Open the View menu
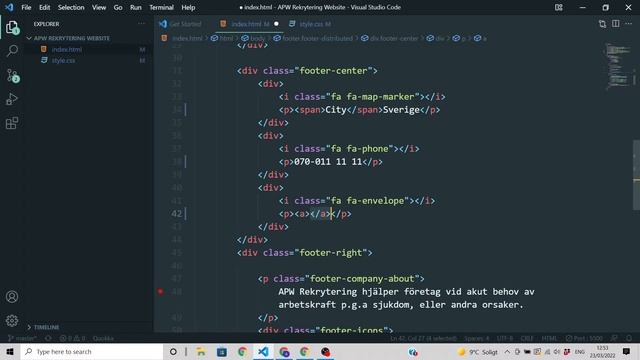The image size is (640, 360). 99,7
